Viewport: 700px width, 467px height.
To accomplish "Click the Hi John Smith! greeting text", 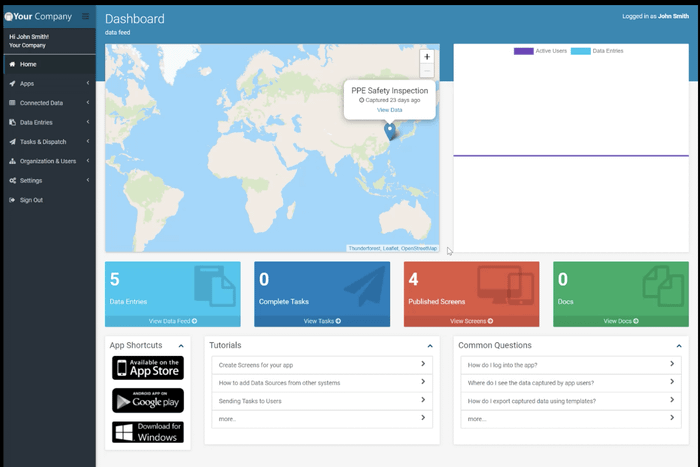I will click(29, 37).
